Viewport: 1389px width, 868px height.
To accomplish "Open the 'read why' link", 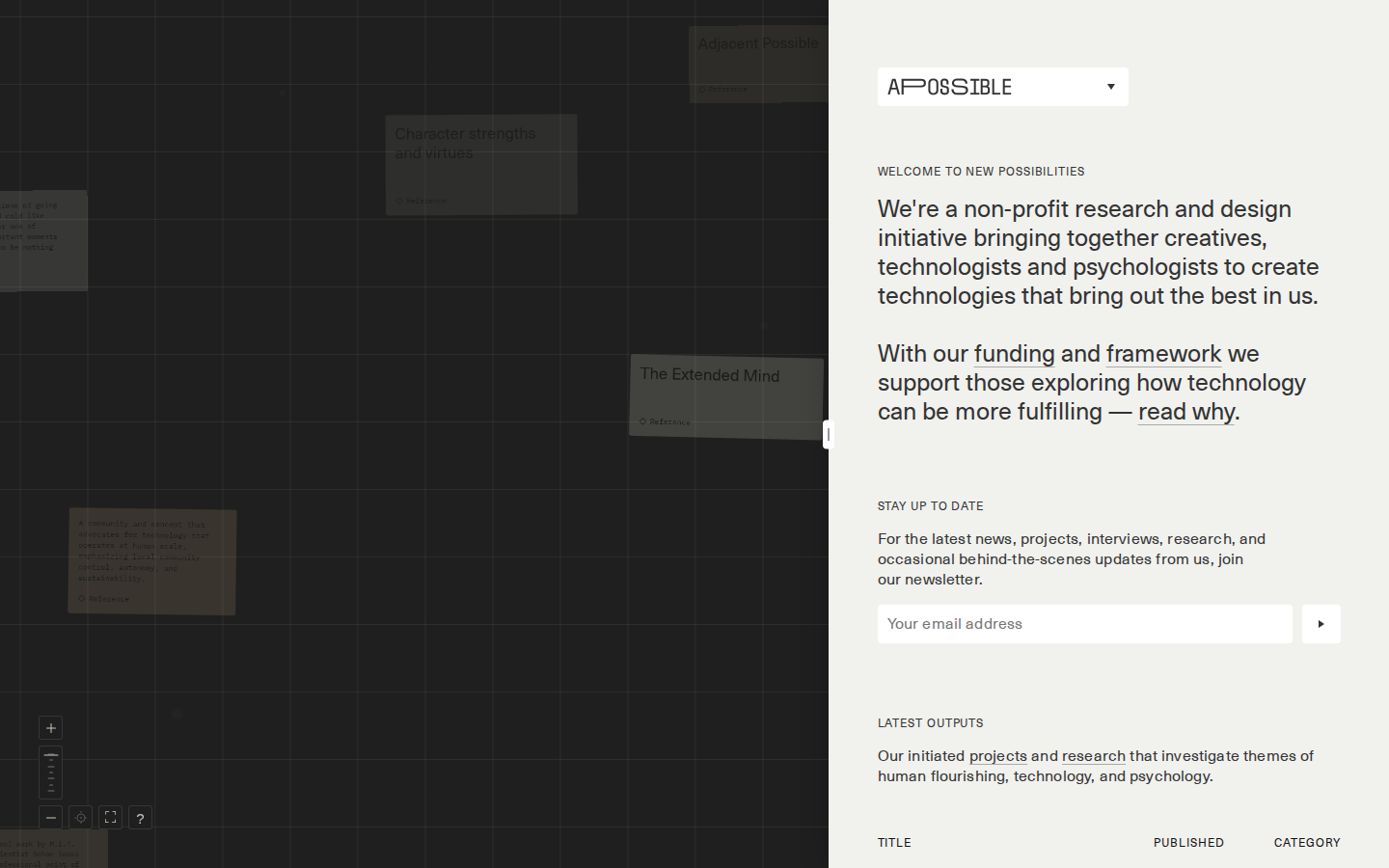I will 1185,412.
